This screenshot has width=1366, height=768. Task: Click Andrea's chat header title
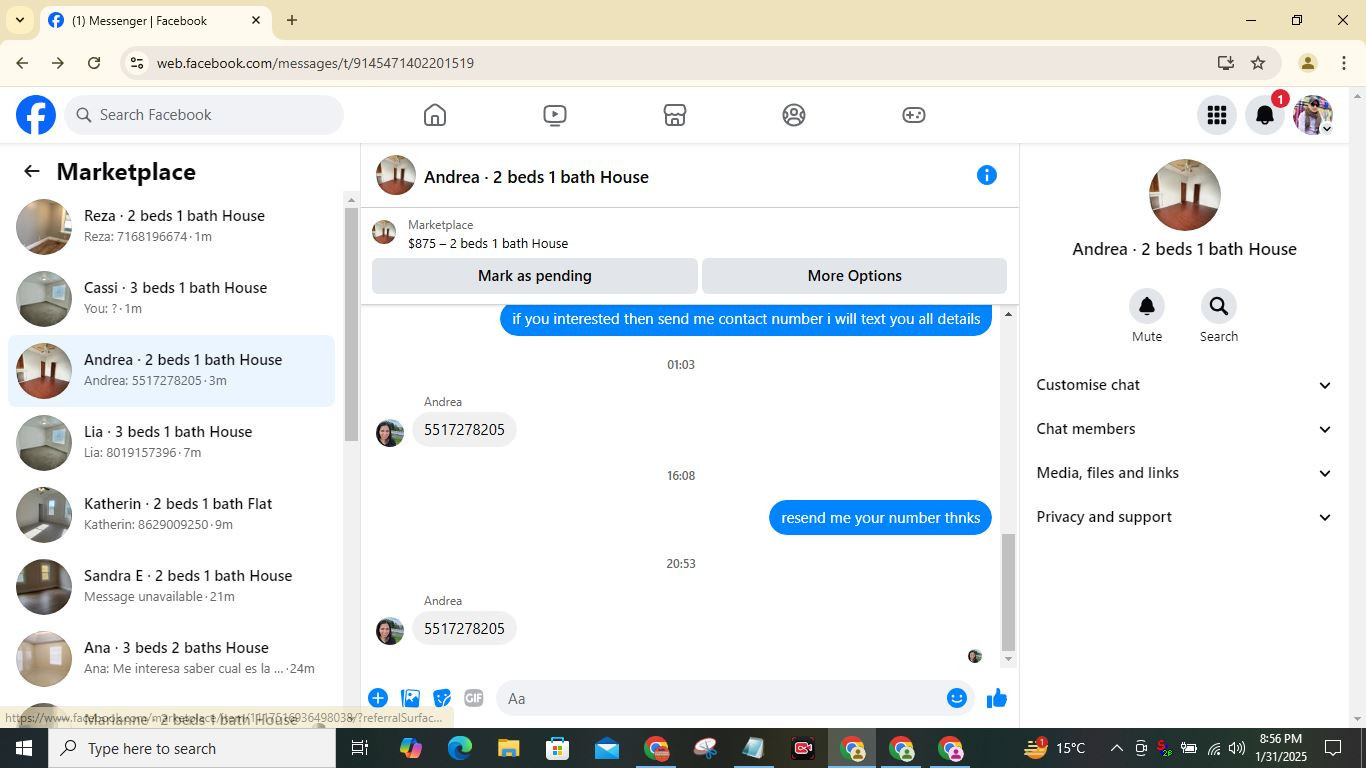536,177
